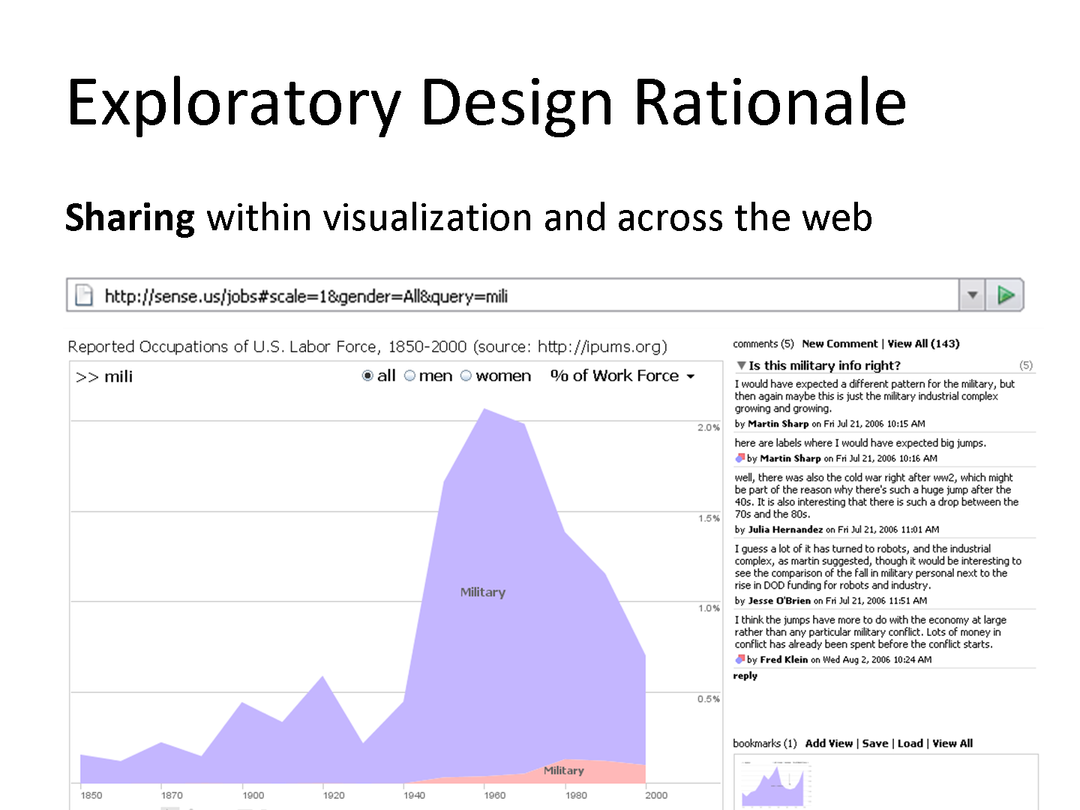Click the pink Military area on chart
1080x810 pixels.
click(x=565, y=771)
